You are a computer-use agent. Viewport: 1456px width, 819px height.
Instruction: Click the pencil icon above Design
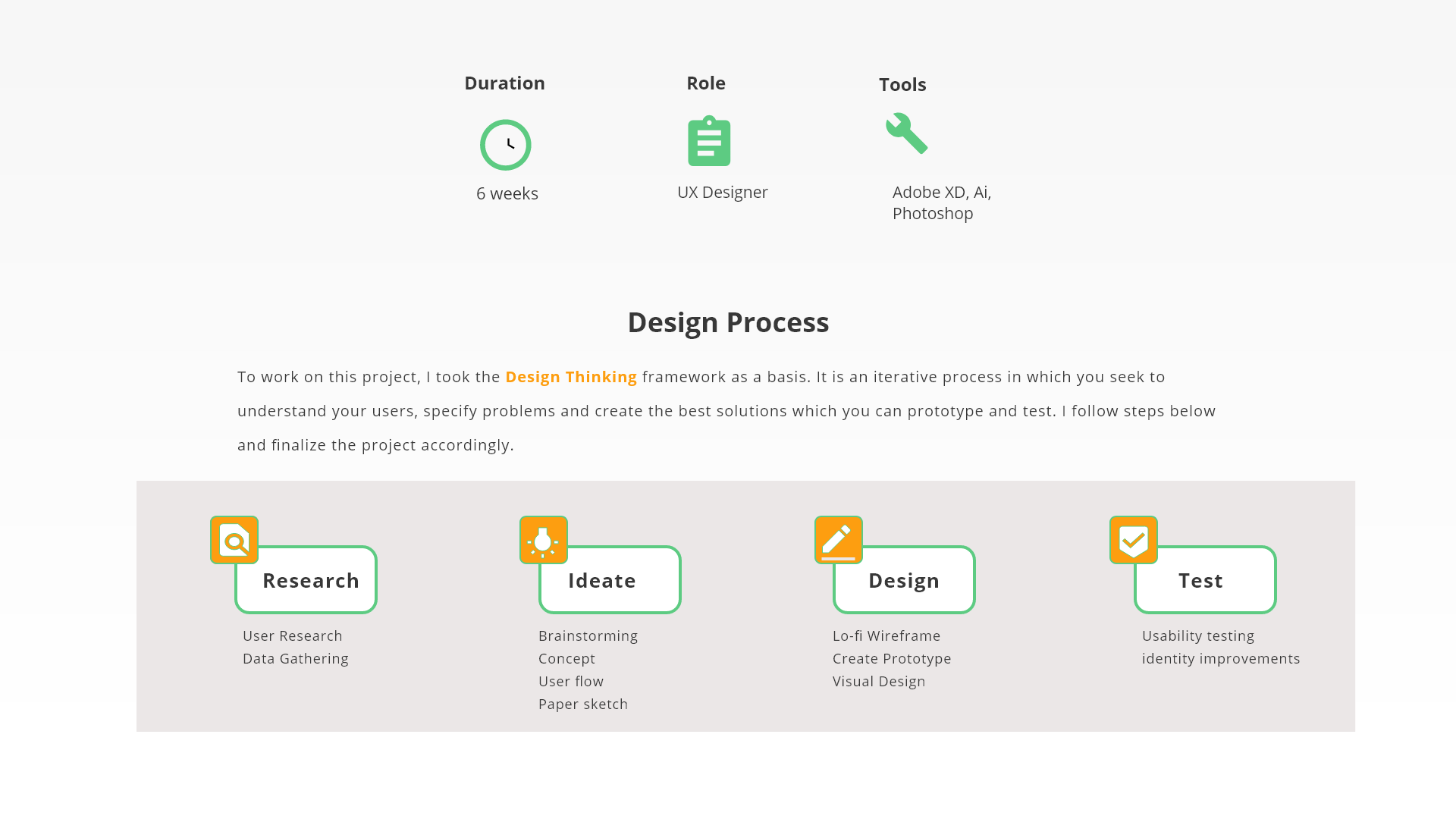838,540
